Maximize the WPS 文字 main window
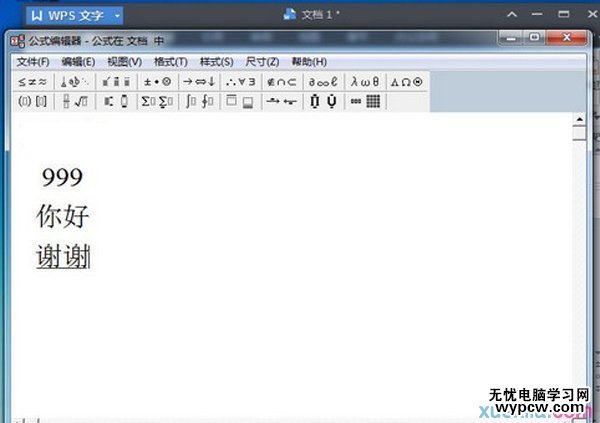 563,15
